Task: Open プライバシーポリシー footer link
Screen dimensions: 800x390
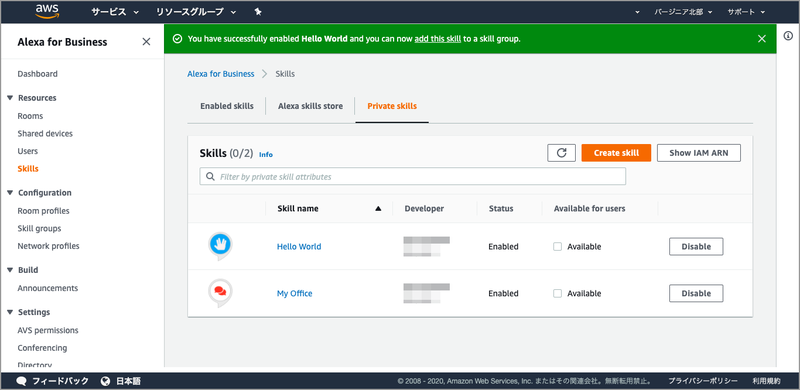Action: pyautogui.click(x=703, y=381)
